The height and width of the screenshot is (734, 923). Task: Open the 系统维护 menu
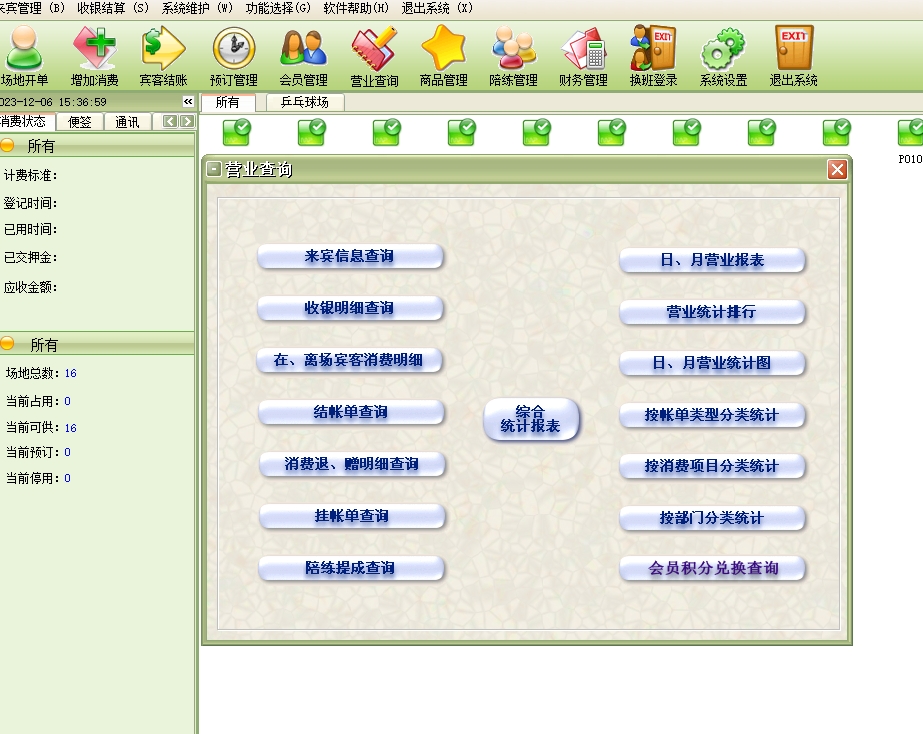pos(197,8)
